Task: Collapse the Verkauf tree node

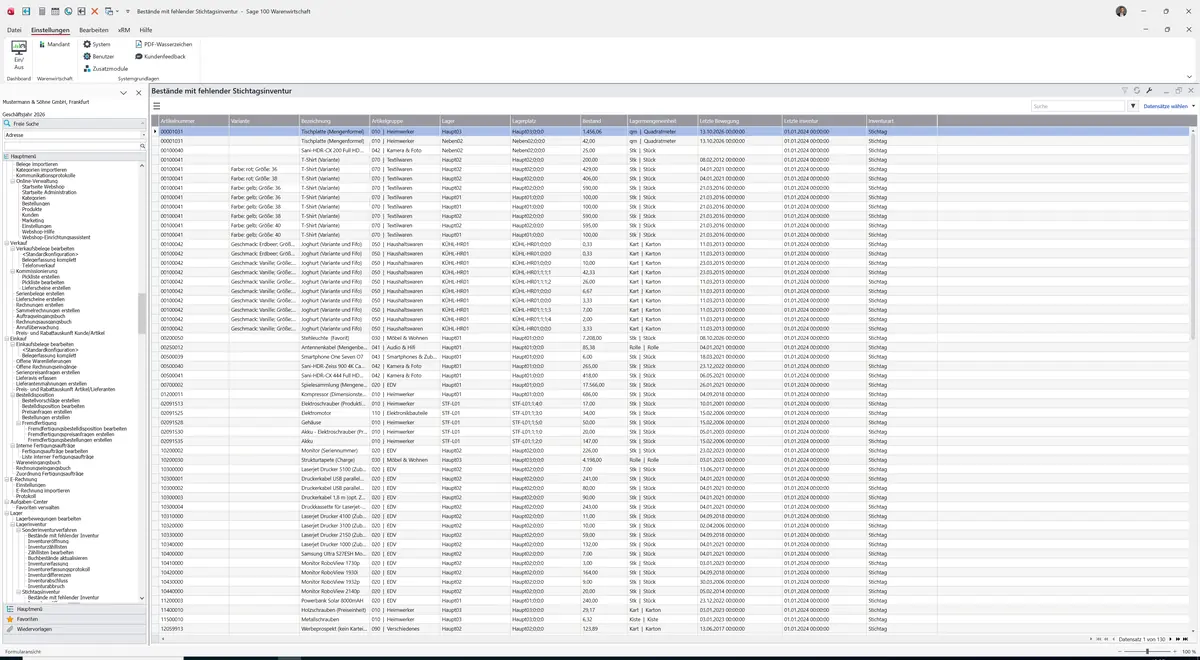Action: point(6,243)
